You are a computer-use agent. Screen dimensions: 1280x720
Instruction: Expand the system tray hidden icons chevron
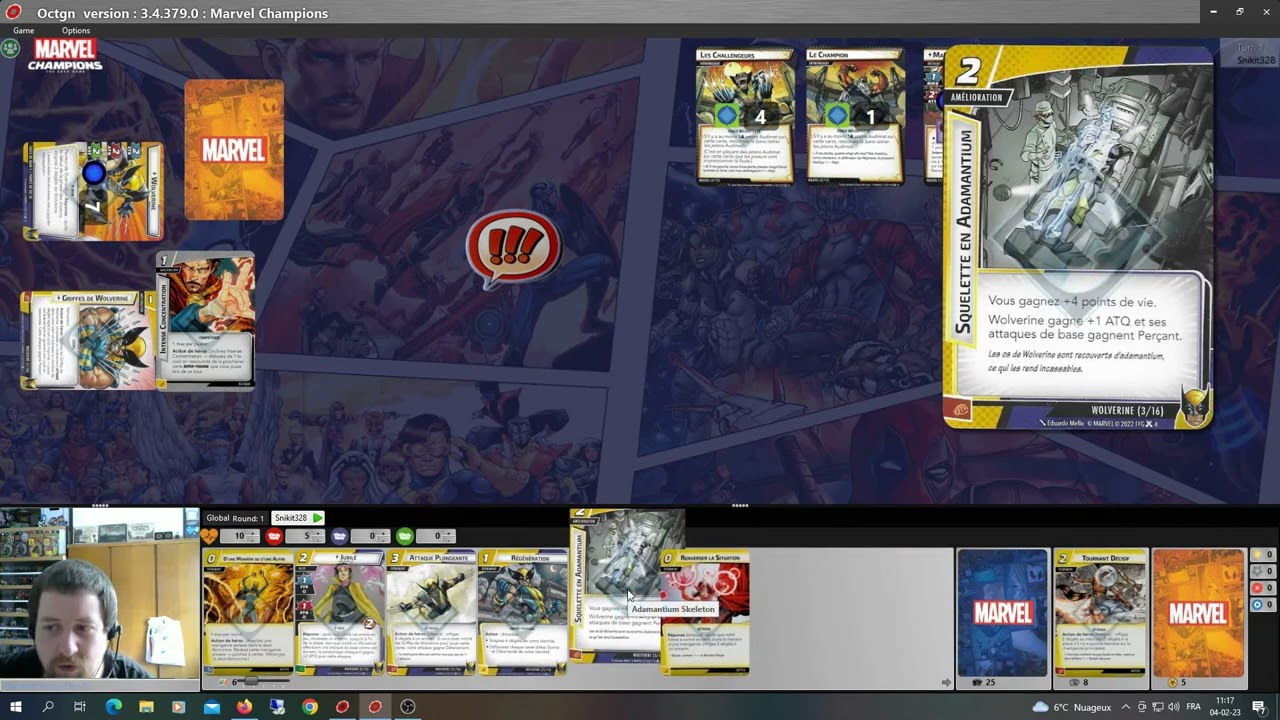tap(1126, 707)
